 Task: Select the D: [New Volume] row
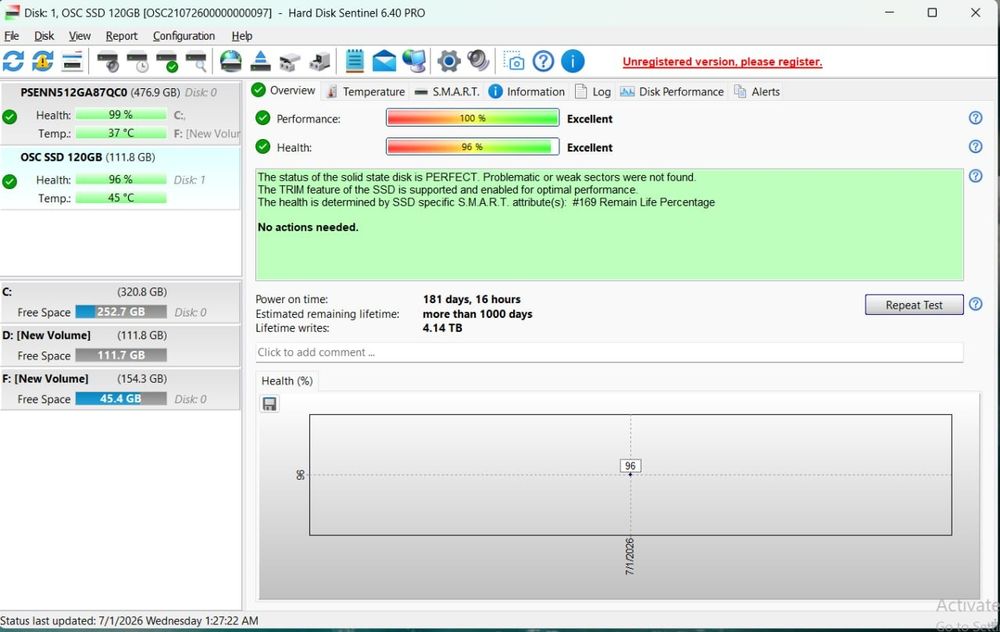121,346
